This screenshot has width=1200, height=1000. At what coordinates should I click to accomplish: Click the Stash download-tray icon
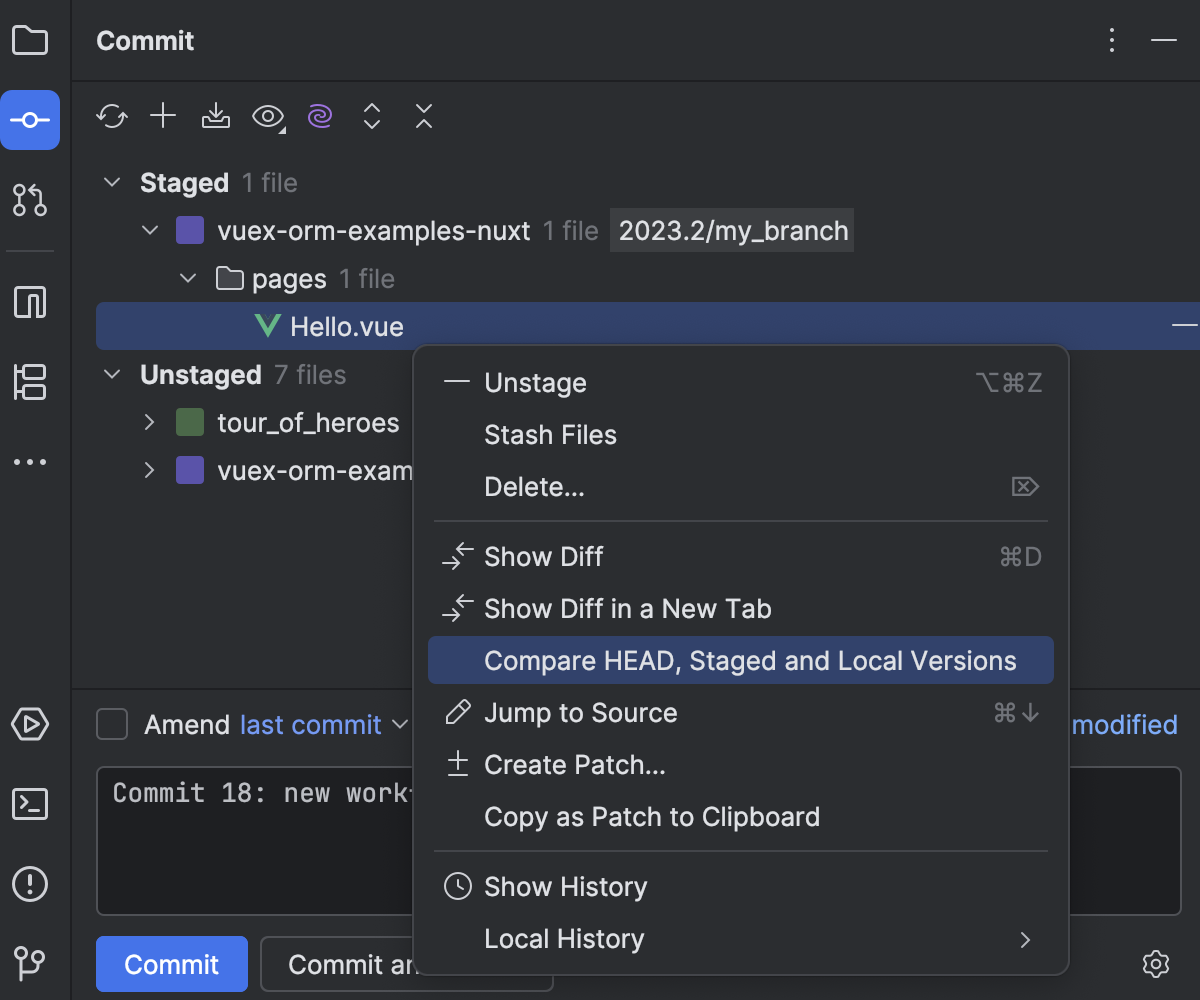215,117
